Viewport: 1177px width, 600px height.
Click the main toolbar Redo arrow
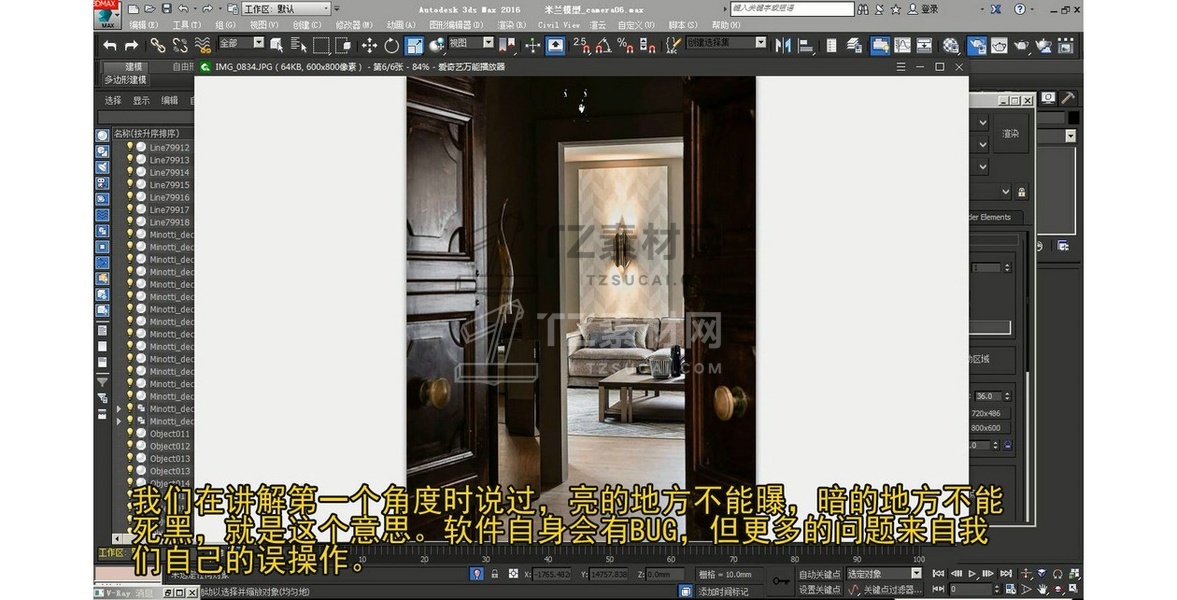click(131, 46)
